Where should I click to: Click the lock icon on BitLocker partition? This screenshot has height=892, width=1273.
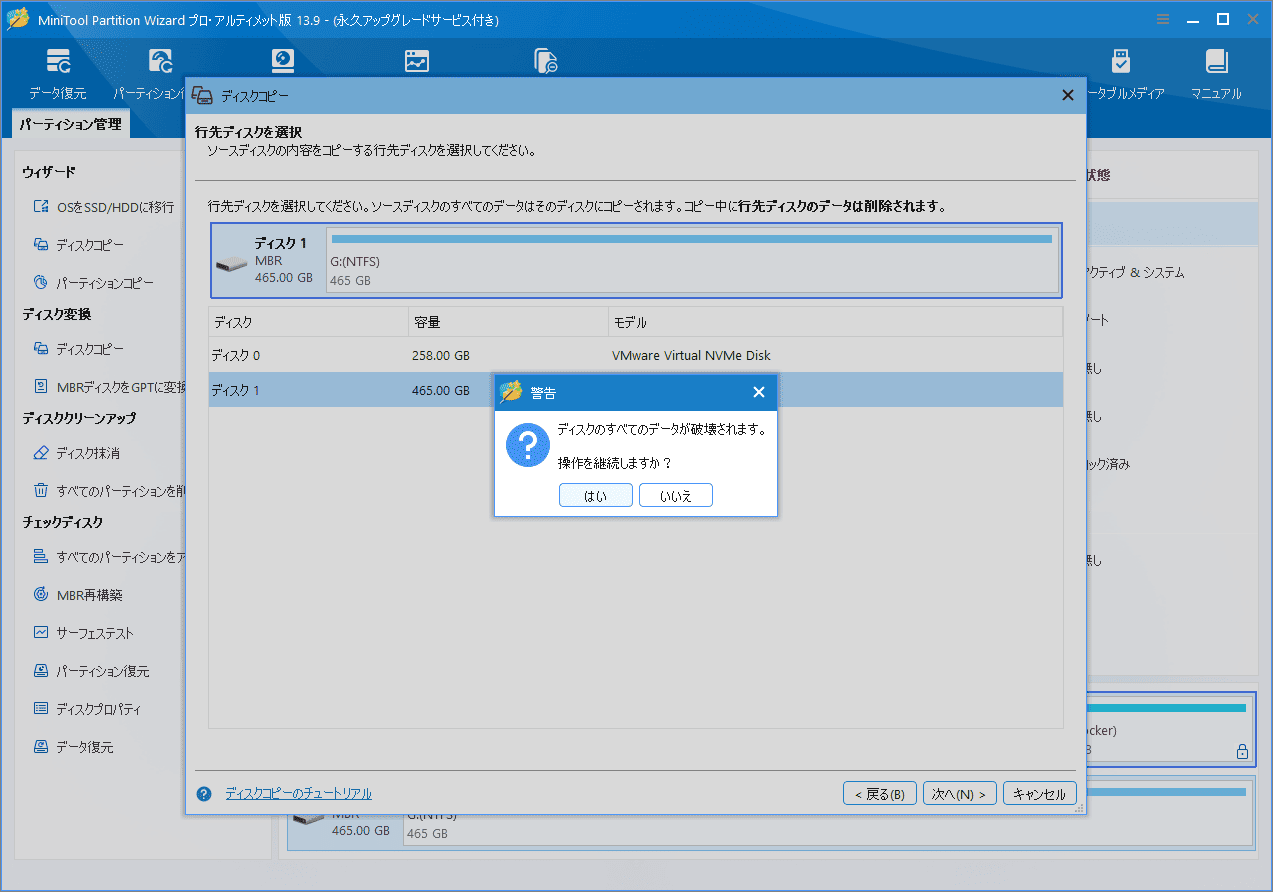click(x=1242, y=751)
